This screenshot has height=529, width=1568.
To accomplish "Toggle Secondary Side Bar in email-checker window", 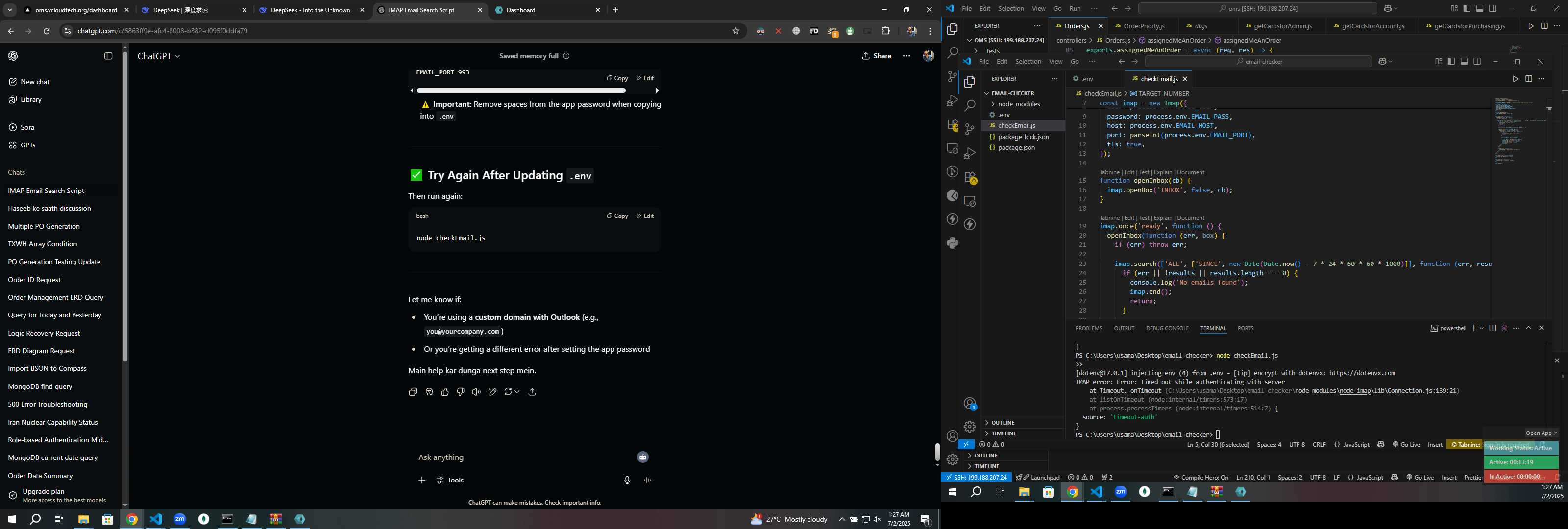I will [1477, 62].
